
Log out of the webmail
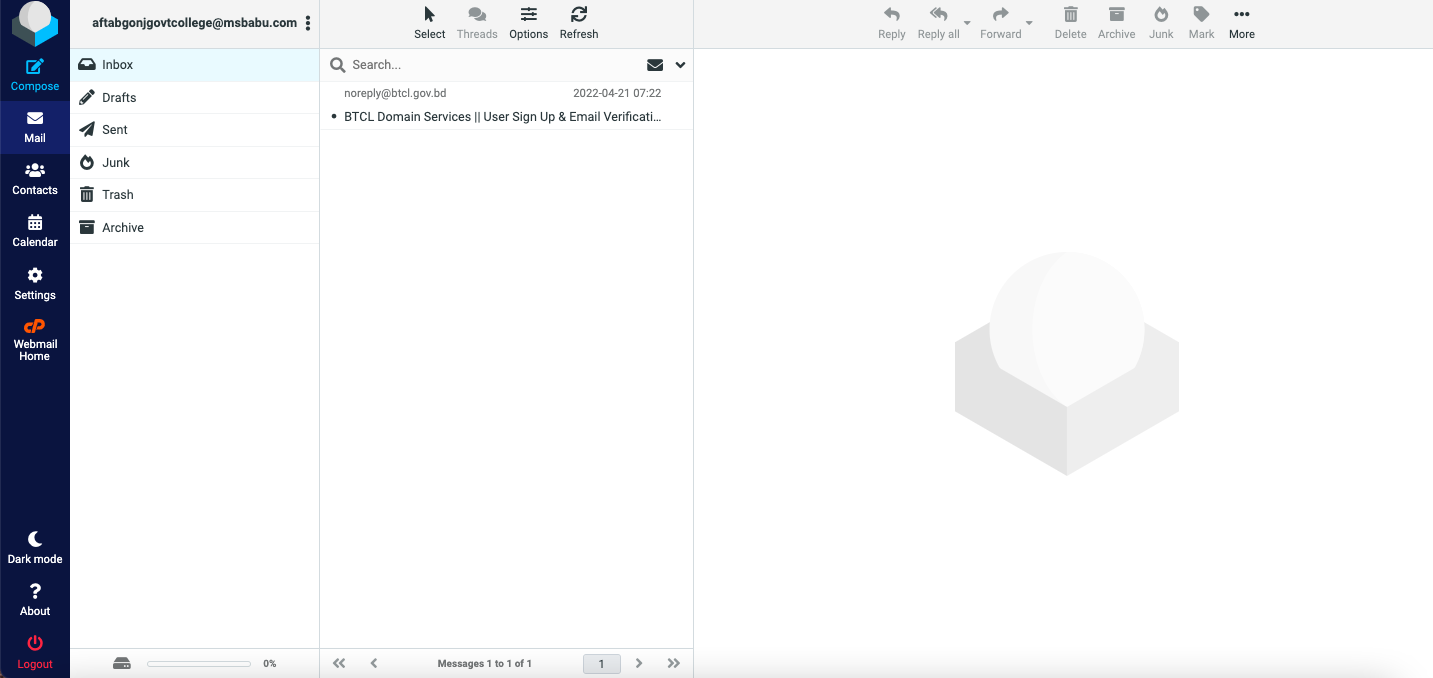[35, 652]
